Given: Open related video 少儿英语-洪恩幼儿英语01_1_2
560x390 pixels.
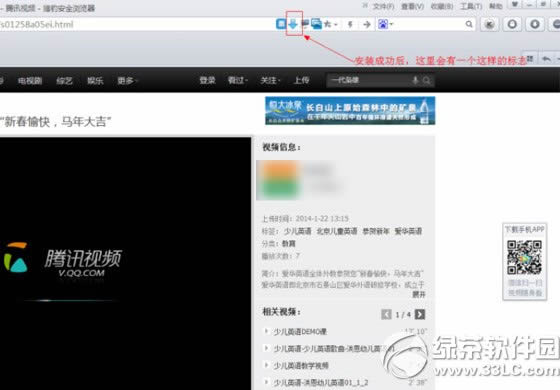Looking at the screenshot, I should click(321, 382).
